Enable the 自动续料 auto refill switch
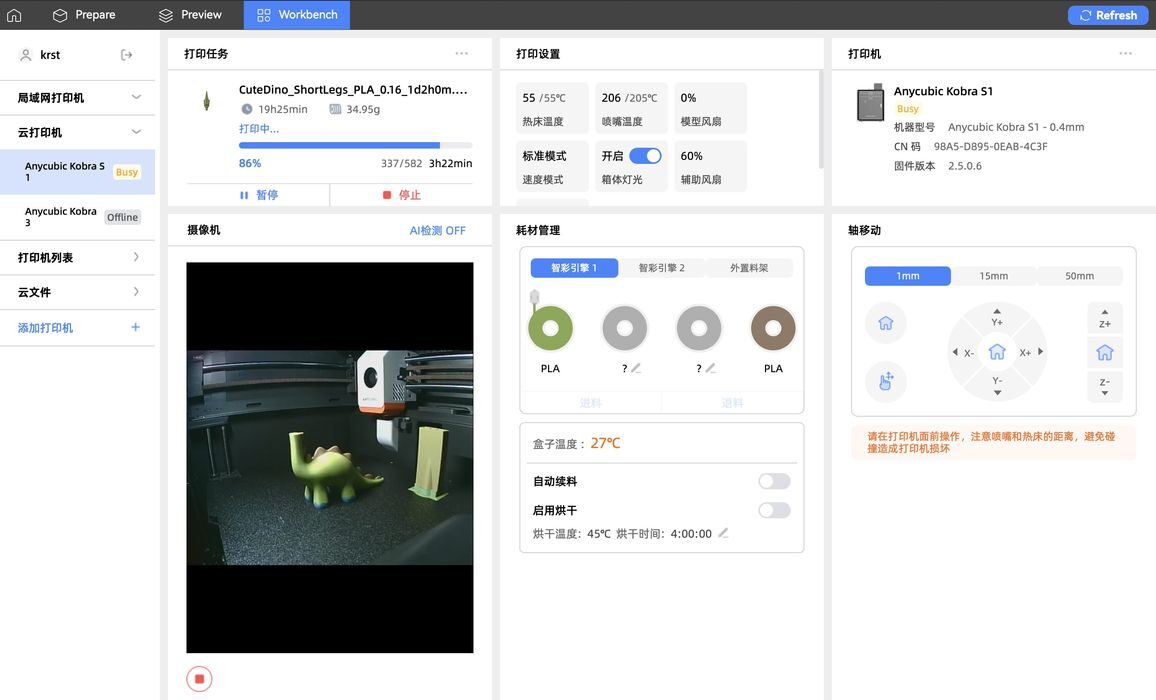 tap(774, 481)
